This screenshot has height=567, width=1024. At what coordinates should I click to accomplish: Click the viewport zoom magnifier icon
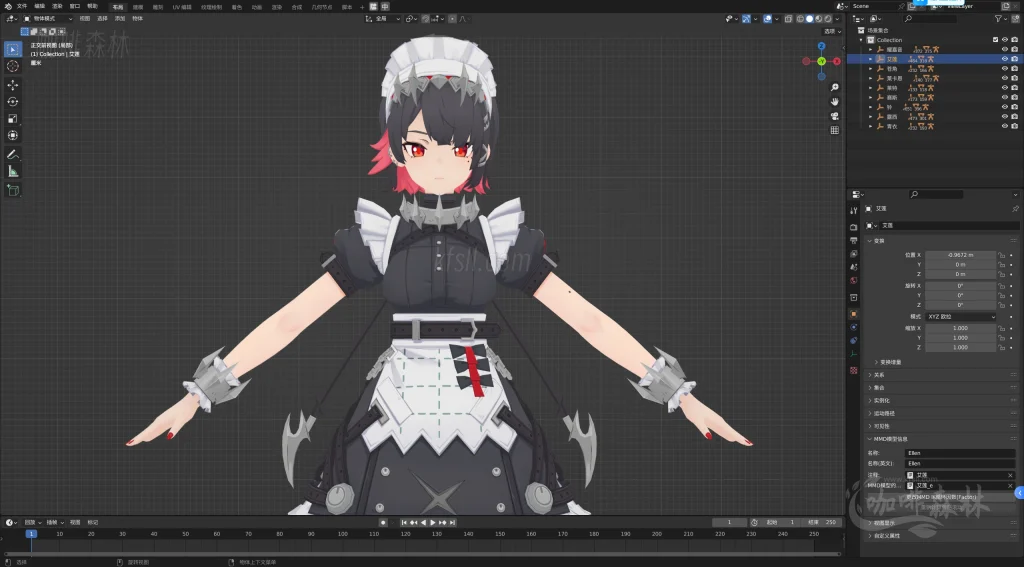[835, 87]
